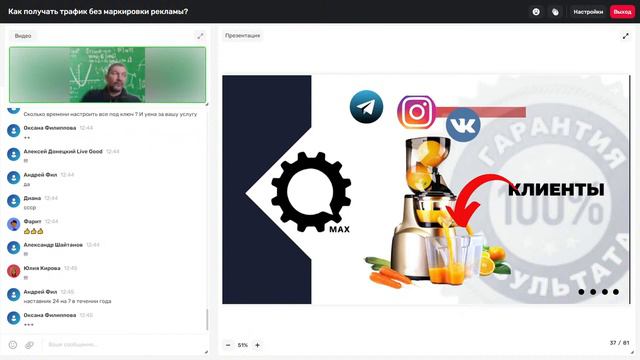Click Александр Шайтанов's avatar in chat
Image resolution: width=640 pixels, height=360 pixels.
(13, 247)
